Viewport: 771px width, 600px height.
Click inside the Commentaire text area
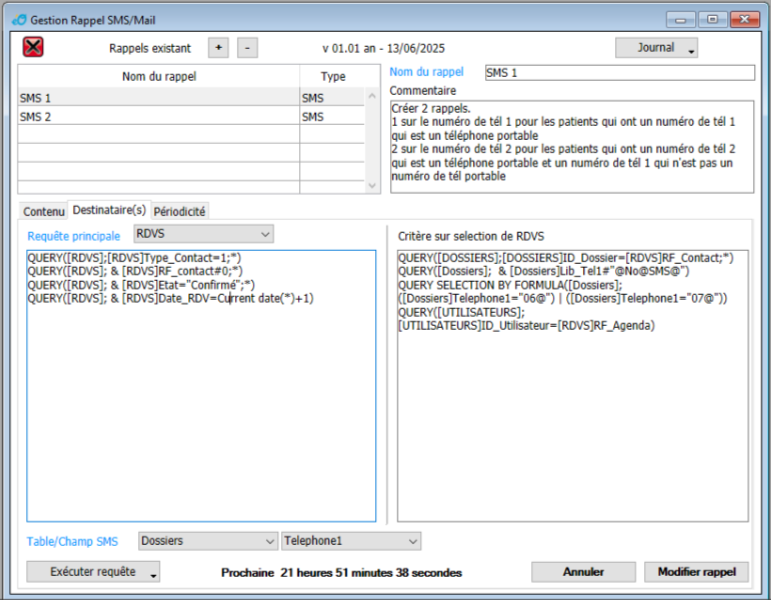pyautogui.click(x=570, y=145)
